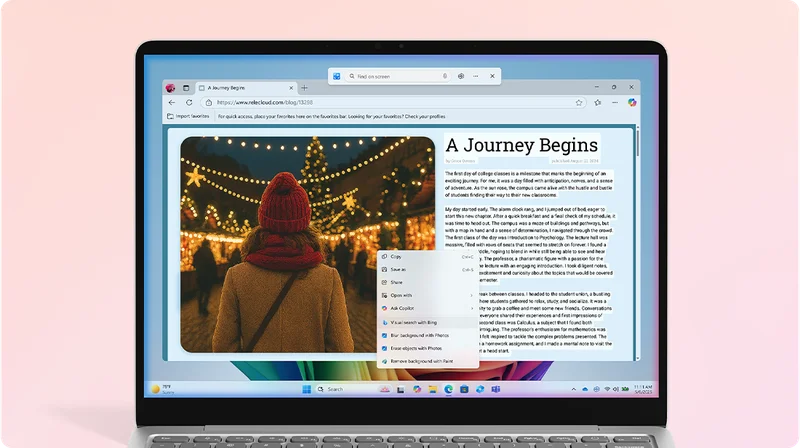Expand the Open with submenu

pyautogui.click(x=428, y=295)
